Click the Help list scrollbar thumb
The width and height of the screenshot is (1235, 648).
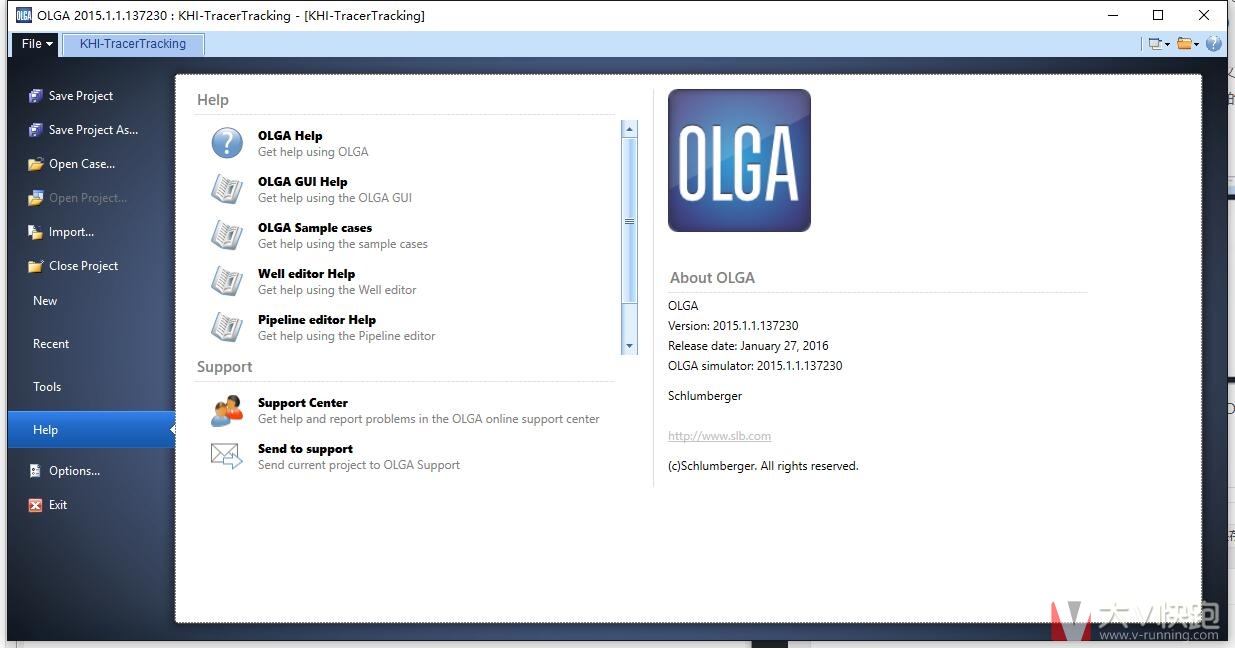(629, 220)
